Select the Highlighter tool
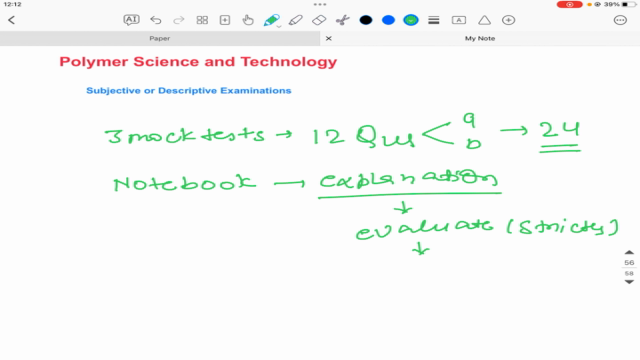 [296, 20]
